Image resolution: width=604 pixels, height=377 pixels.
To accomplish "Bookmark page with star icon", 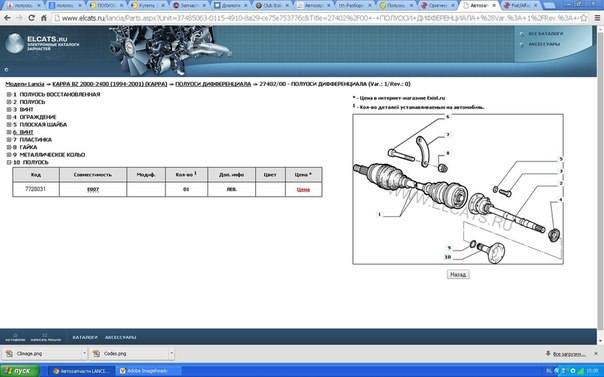I will (584, 18).
